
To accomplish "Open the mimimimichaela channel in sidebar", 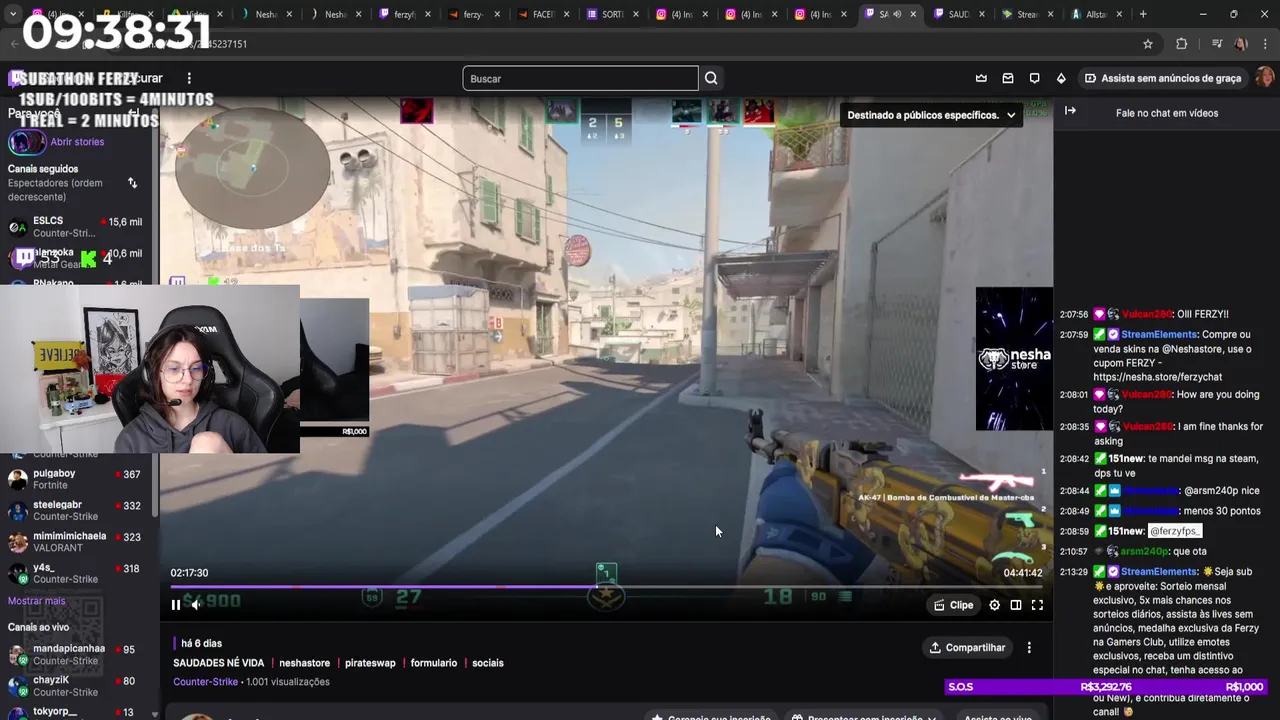I will (x=78, y=542).
